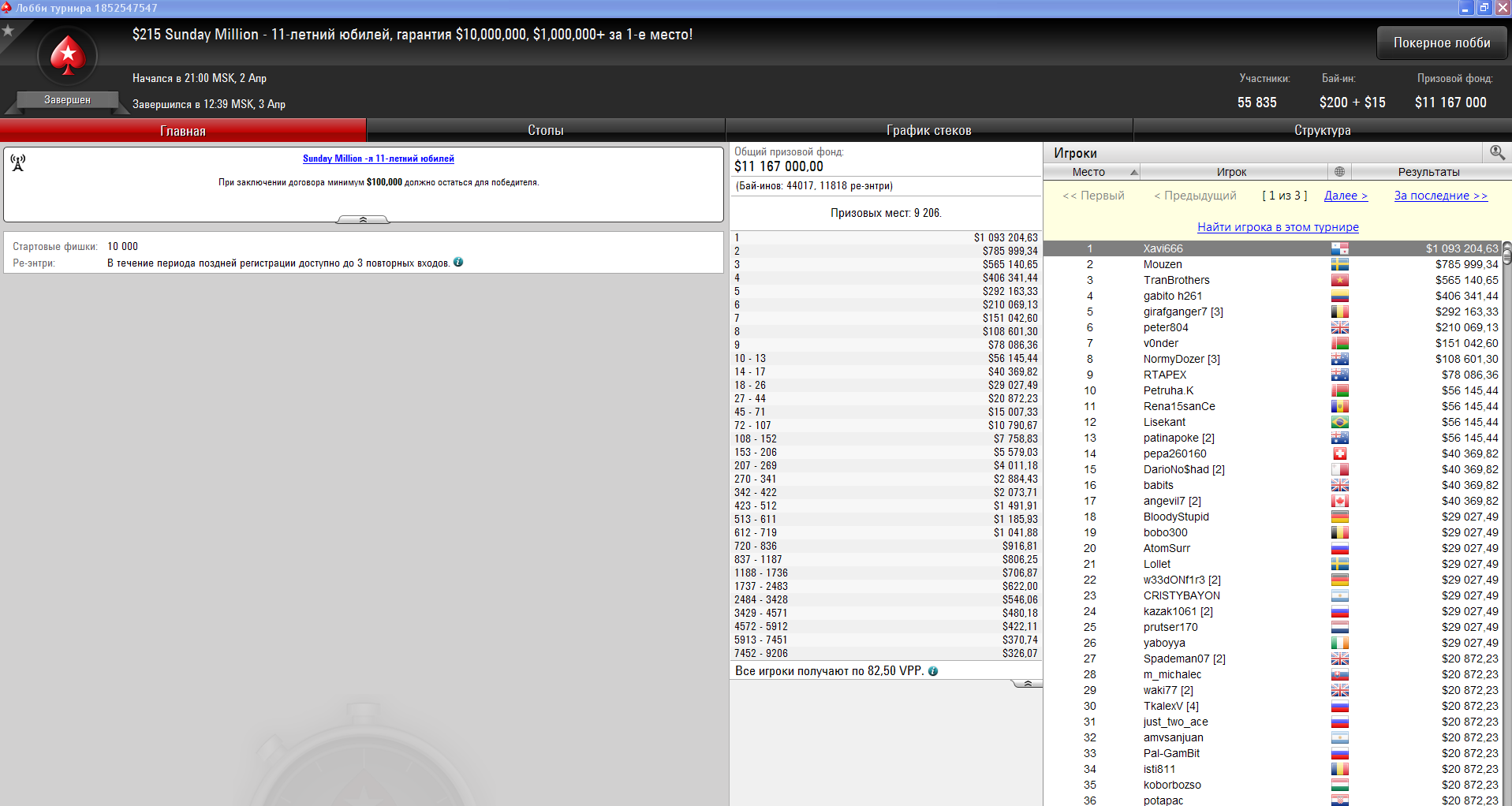The image size is (1512, 806).
Task: Select player patinapoke [2]
Action: point(1272,438)
